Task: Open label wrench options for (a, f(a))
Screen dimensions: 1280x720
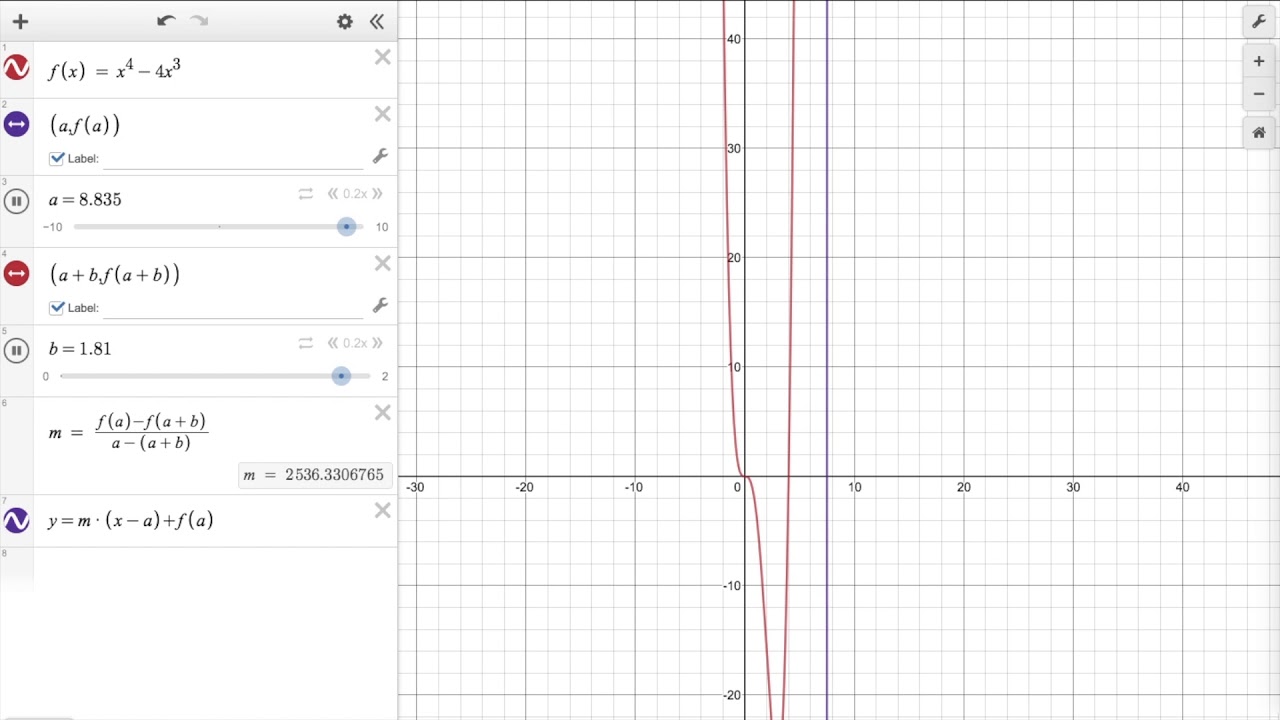Action: (x=380, y=156)
